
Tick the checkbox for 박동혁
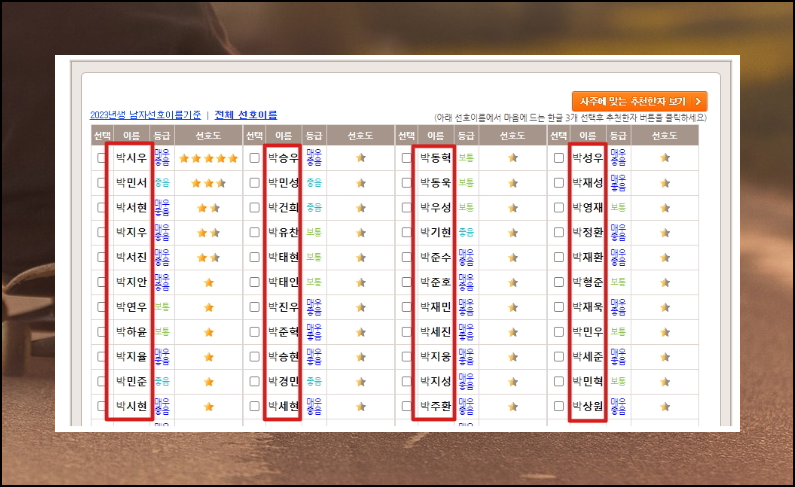[407, 158]
